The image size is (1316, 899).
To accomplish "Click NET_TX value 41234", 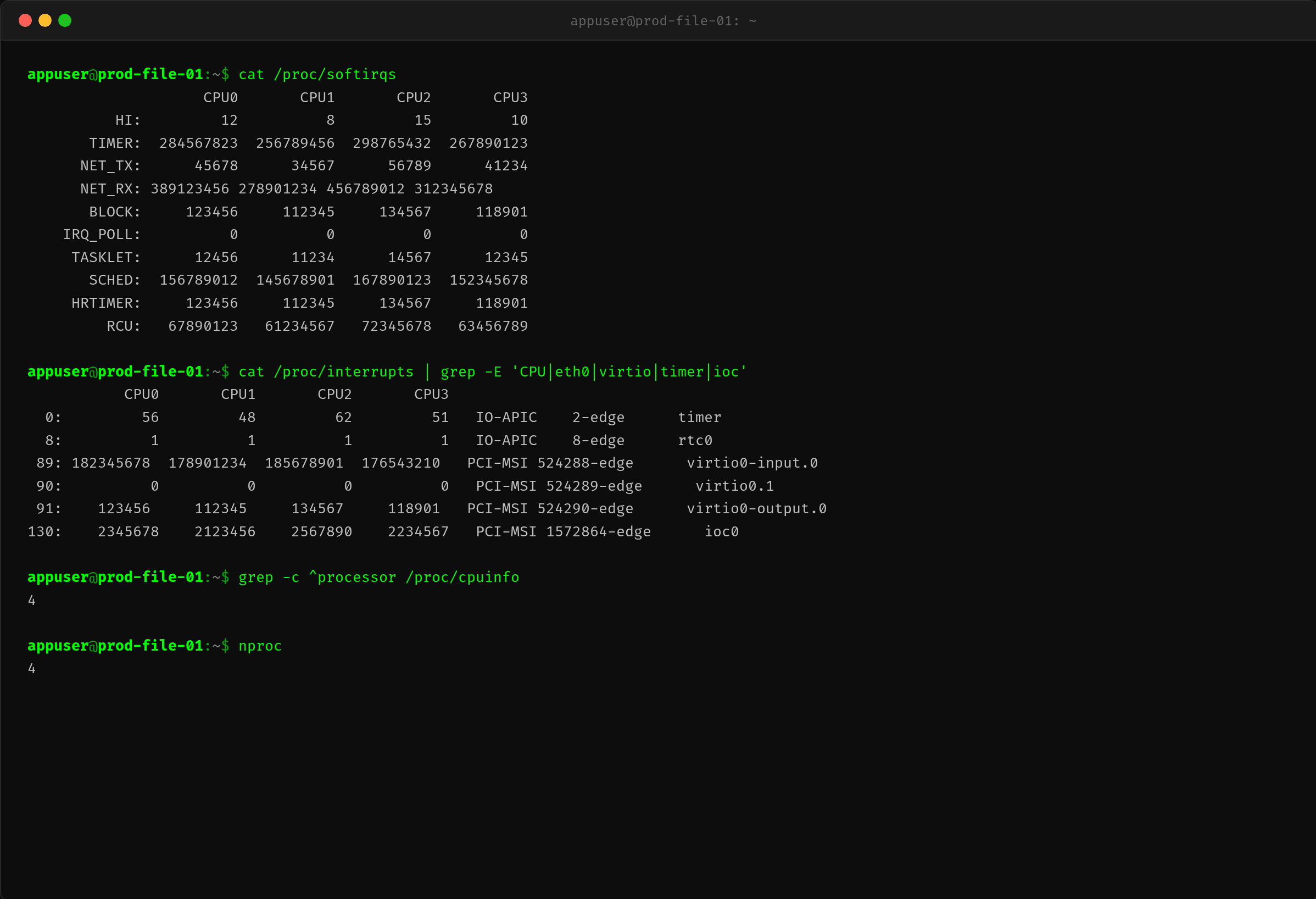I will point(506,166).
